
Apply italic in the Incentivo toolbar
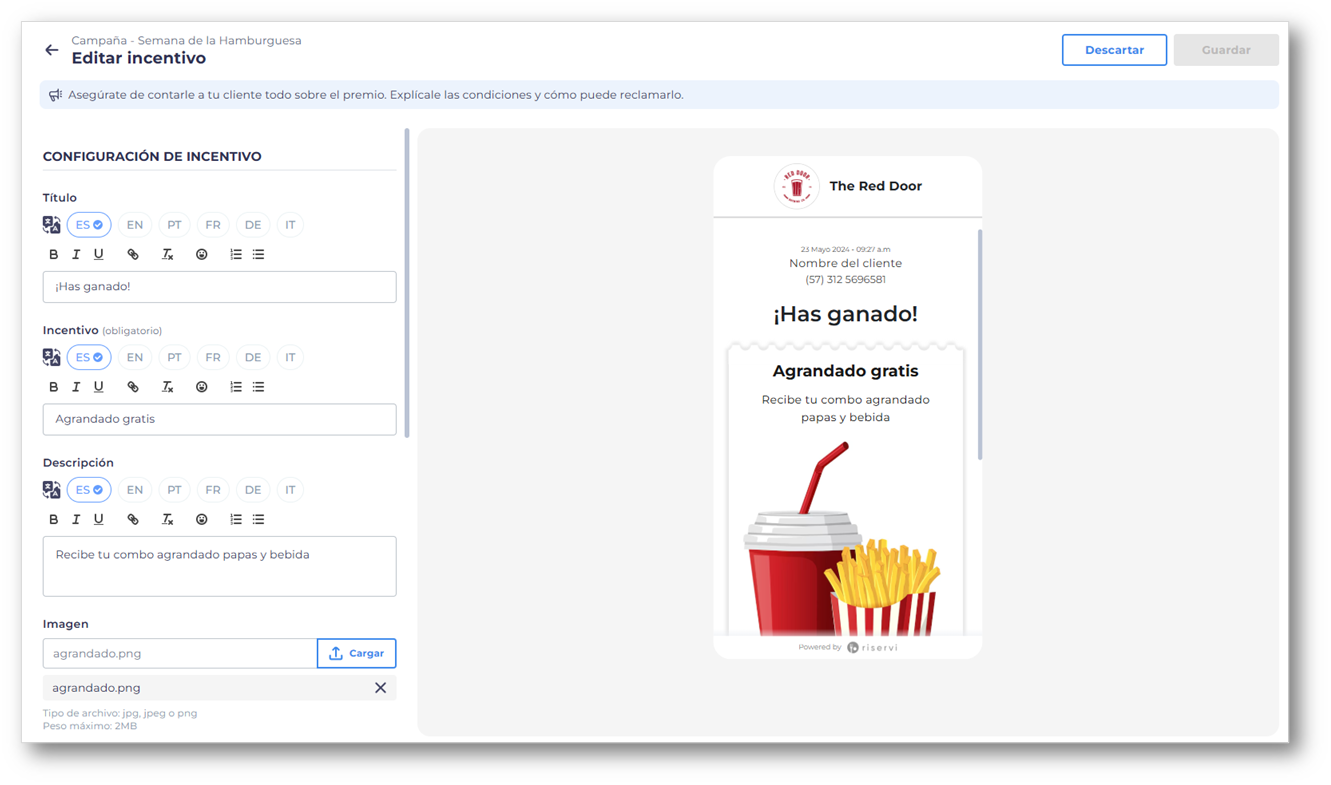pyautogui.click(x=76, y=387)
